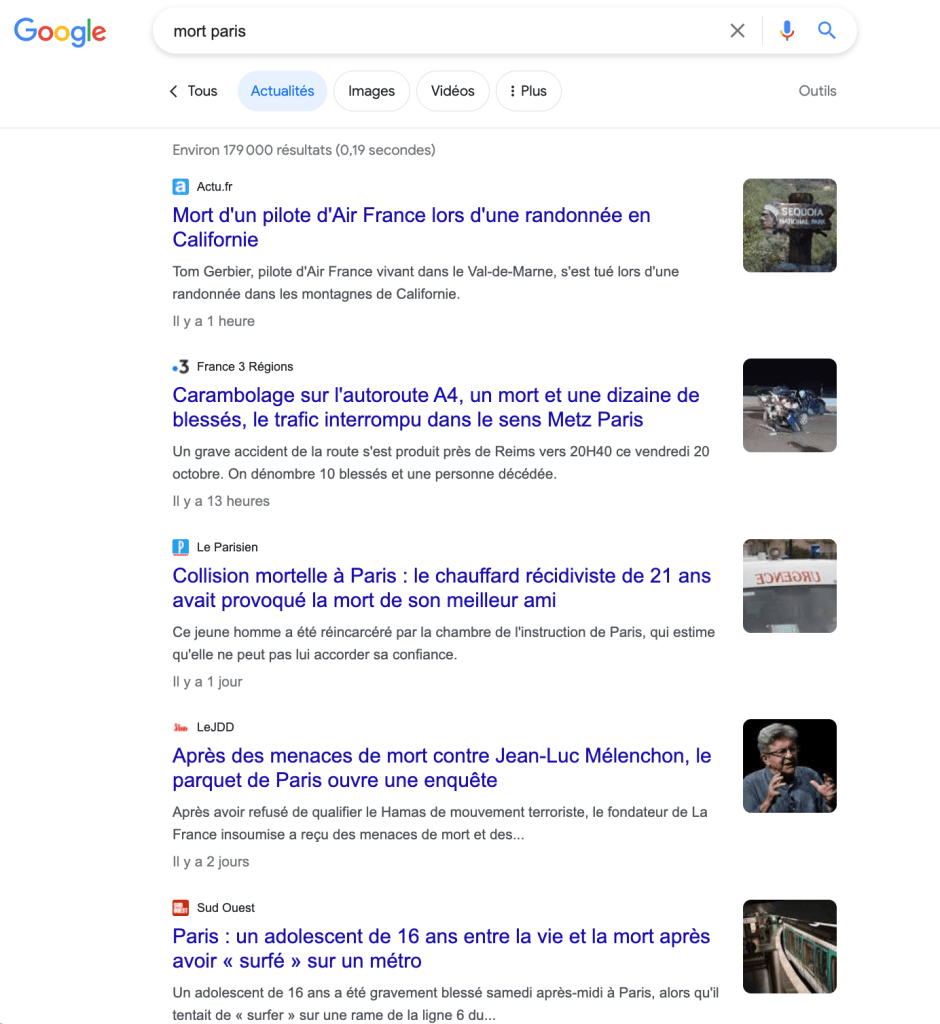Open the A4 autoroute carambolage article
940x1024 pixels.
tap(435, 407)
